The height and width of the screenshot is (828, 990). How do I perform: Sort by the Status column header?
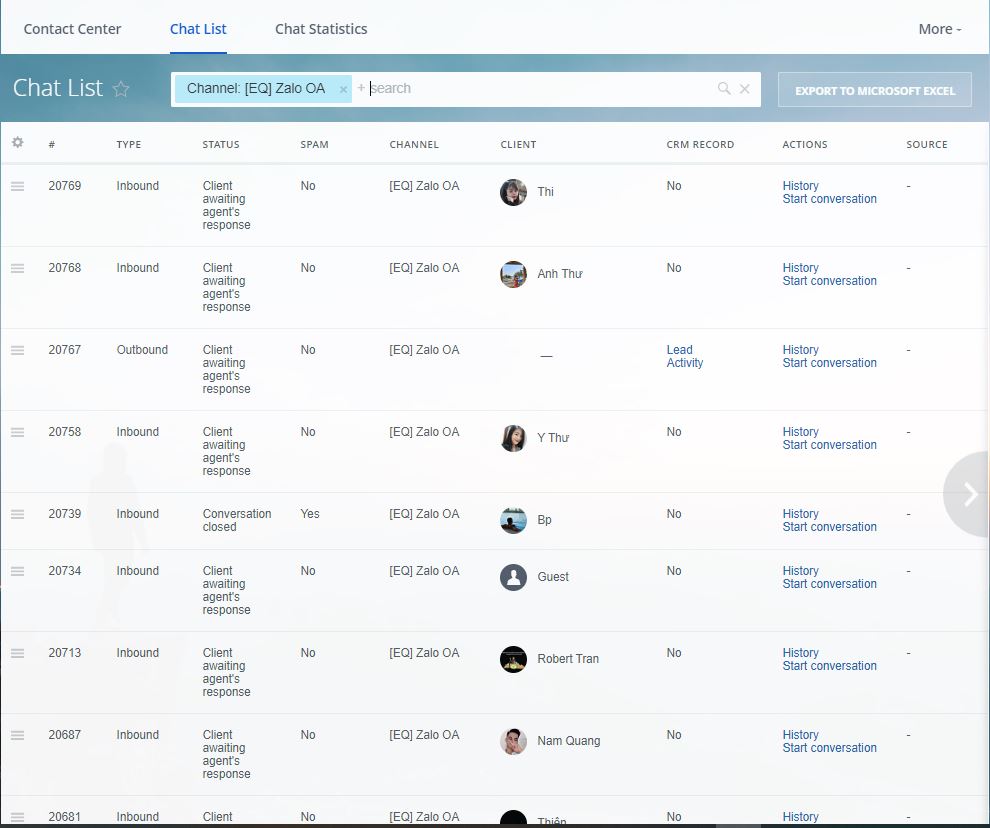pos(221,144)
